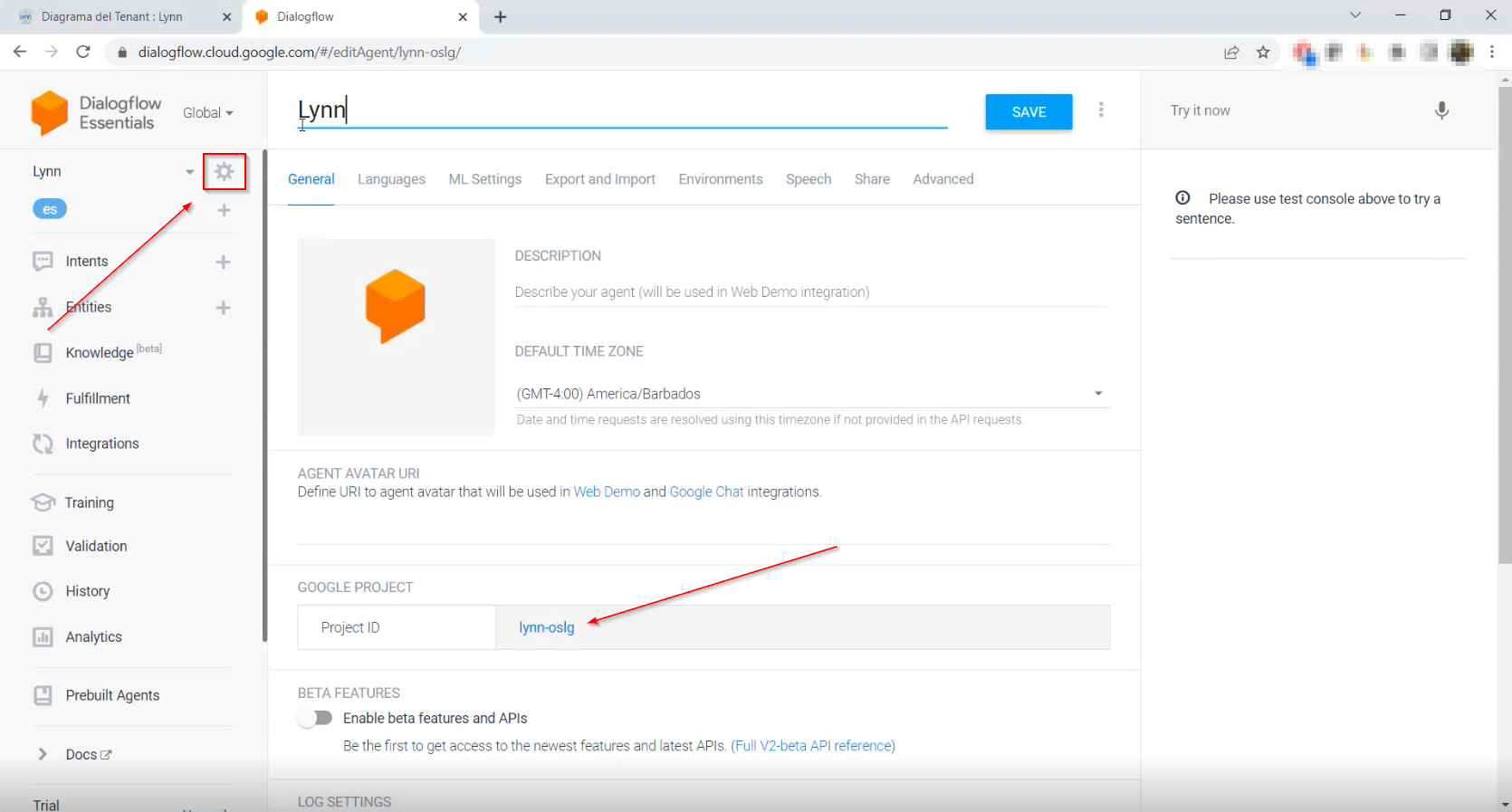
Task: Select the es language badge
Action: 50,209
